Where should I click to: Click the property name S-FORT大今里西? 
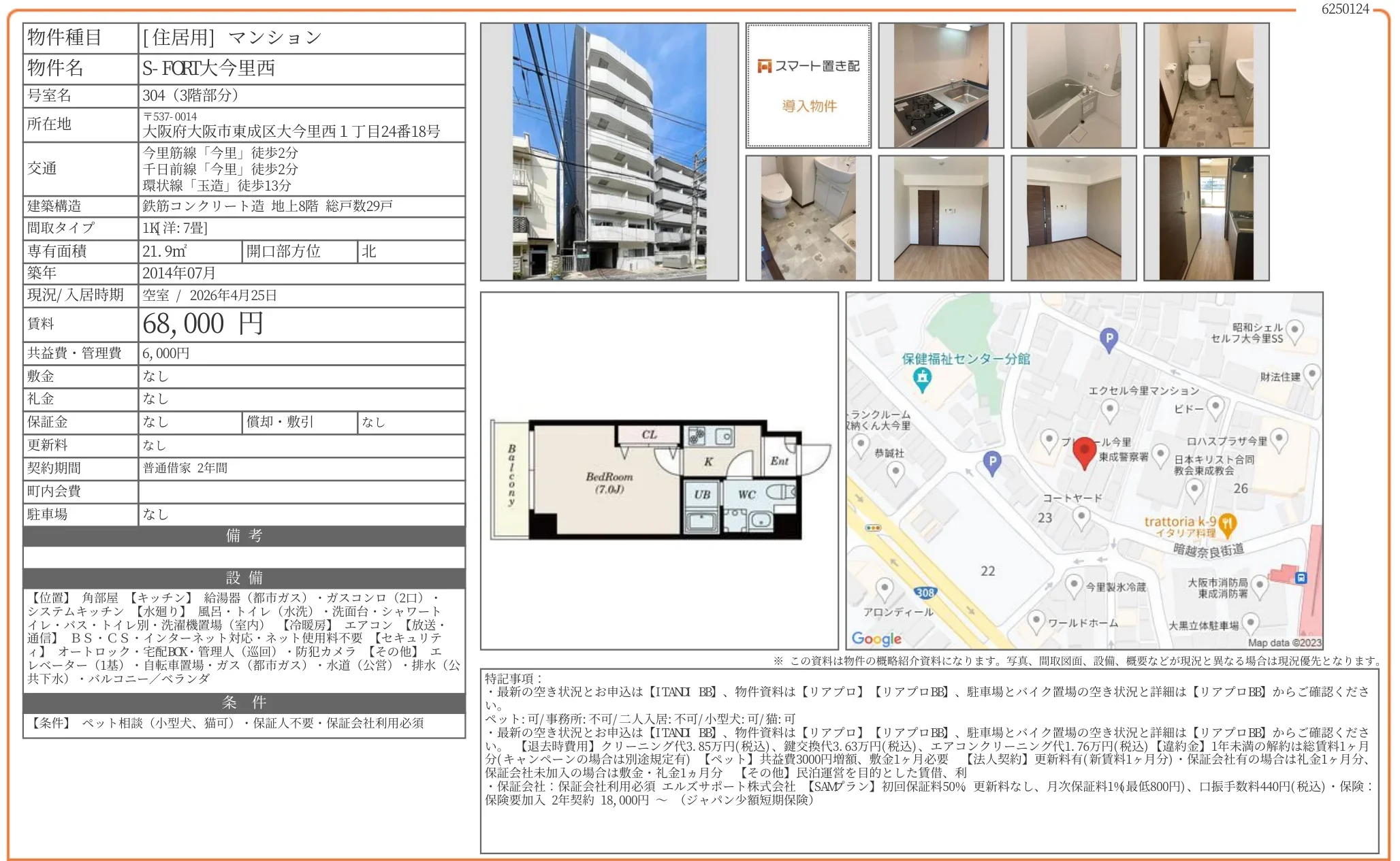(x=208, y=68)
